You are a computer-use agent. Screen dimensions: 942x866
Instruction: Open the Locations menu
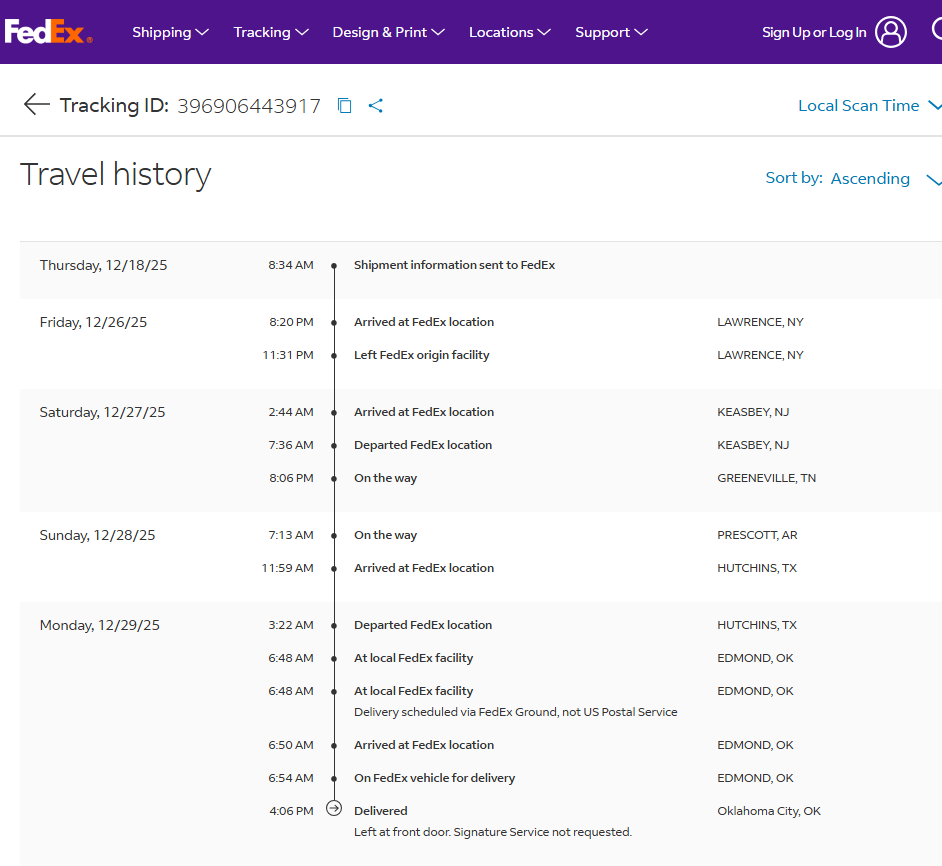509,32
